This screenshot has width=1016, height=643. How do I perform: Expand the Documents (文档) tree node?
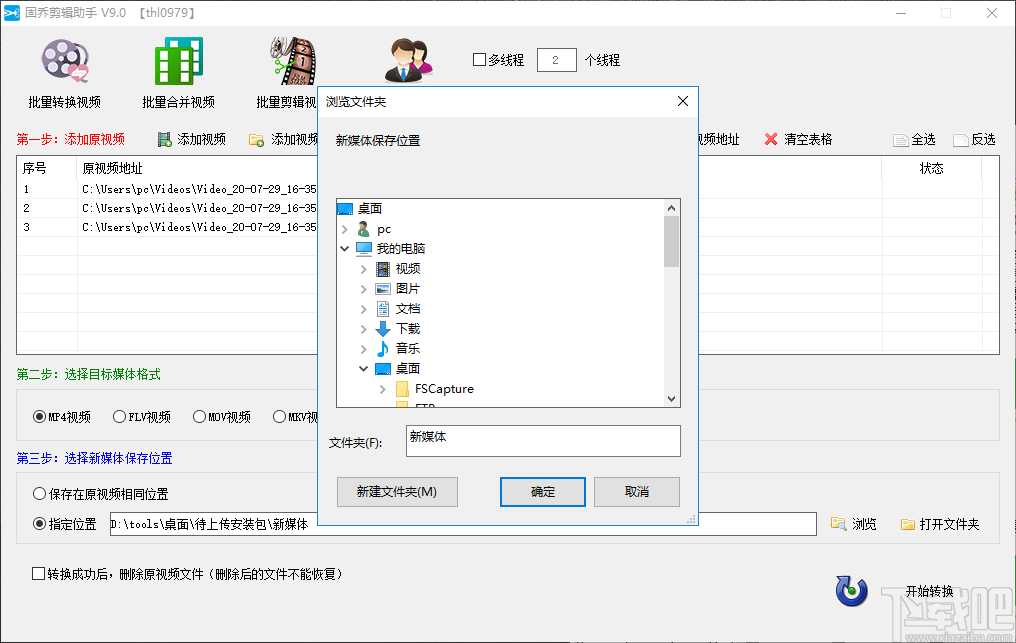click(364, 309)
